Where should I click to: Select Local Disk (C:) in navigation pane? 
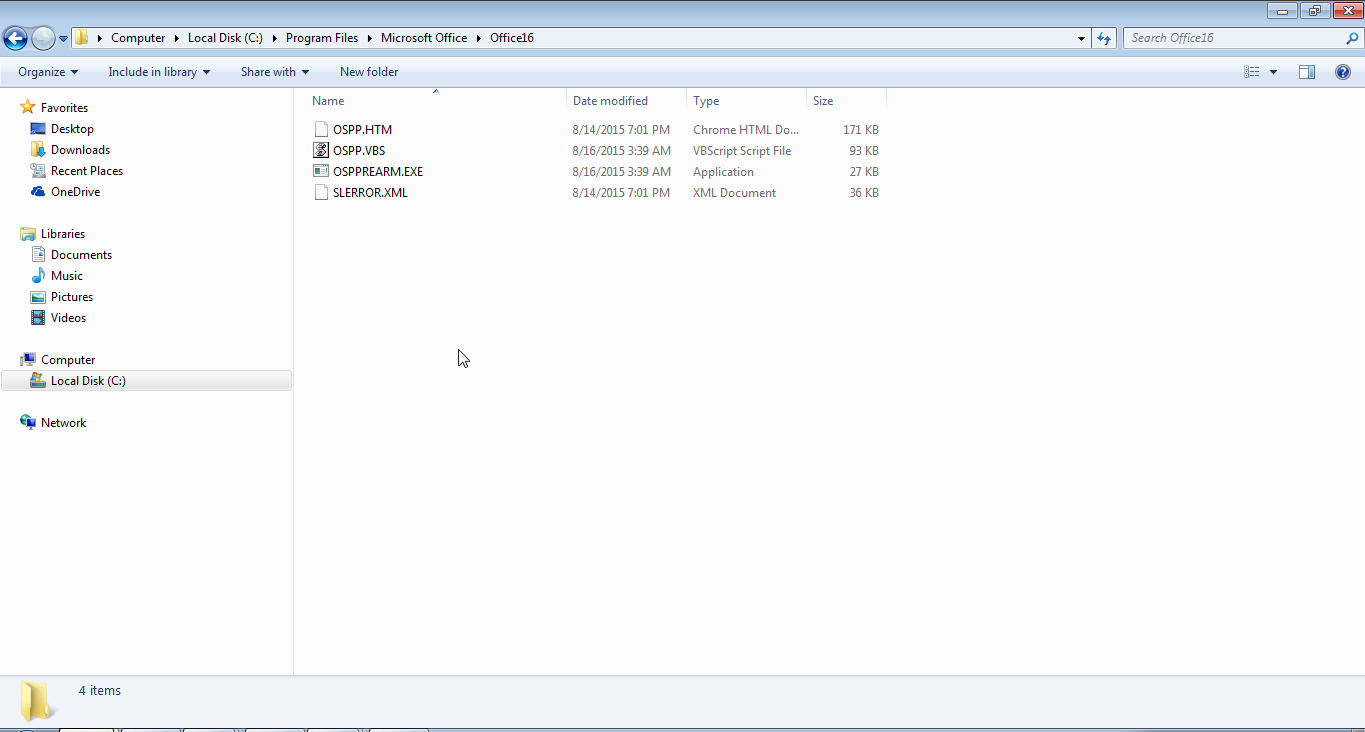pyautogui.click(x=88, y=381)
